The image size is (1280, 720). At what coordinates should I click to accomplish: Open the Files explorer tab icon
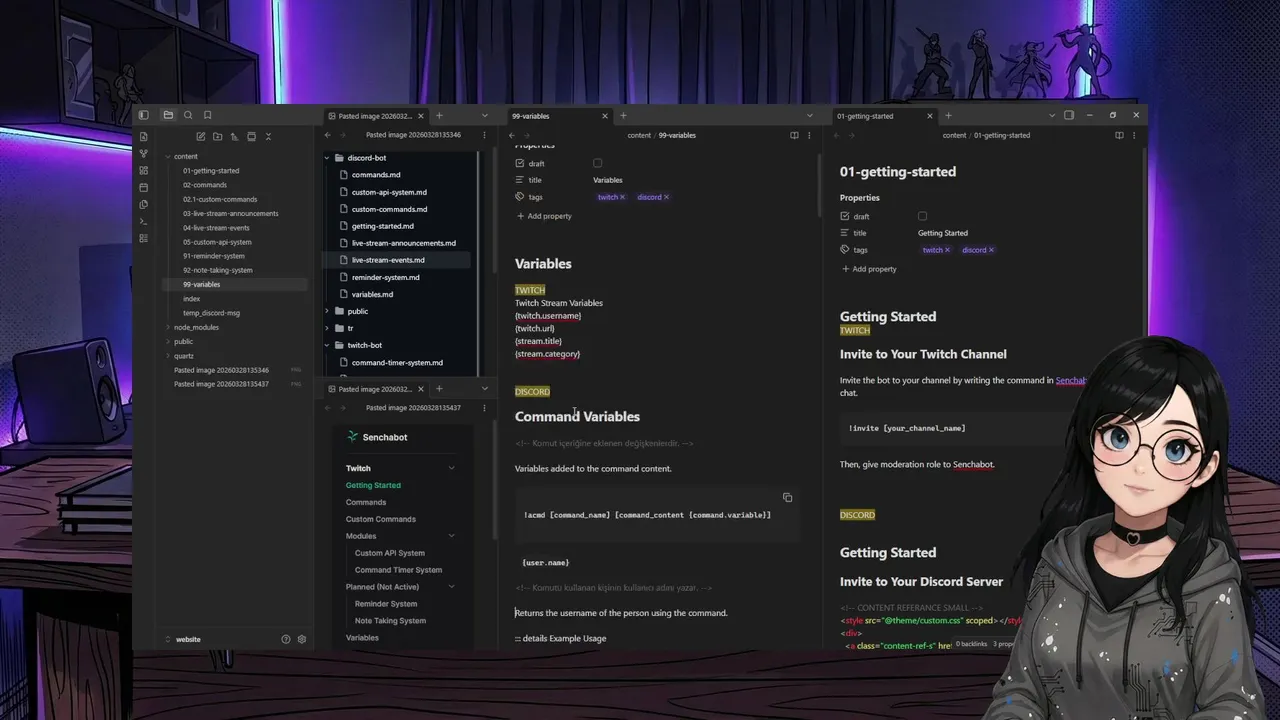pyautogui.click(x=168, y=115)
